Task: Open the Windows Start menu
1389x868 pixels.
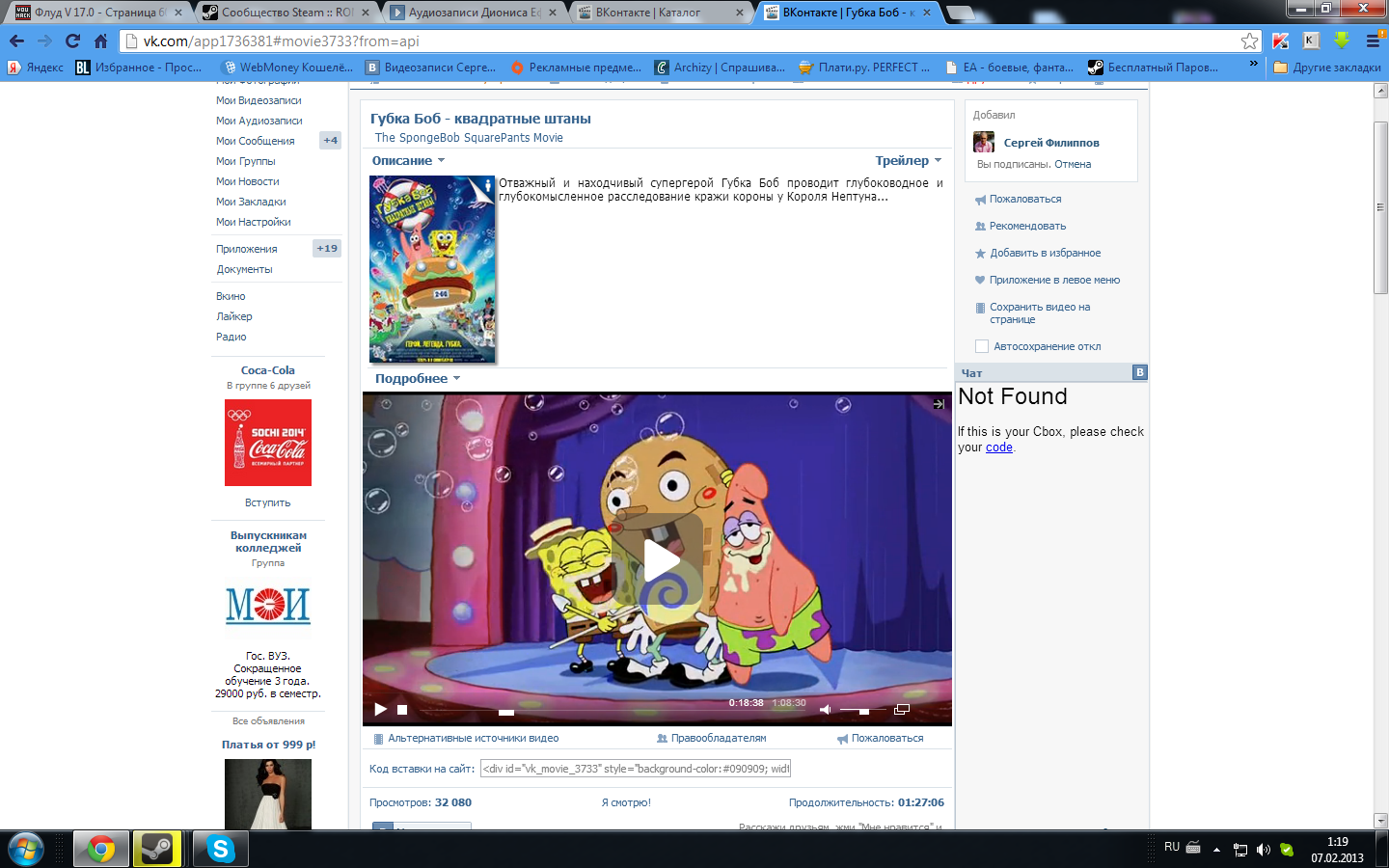Action: [x=26, y=849]
